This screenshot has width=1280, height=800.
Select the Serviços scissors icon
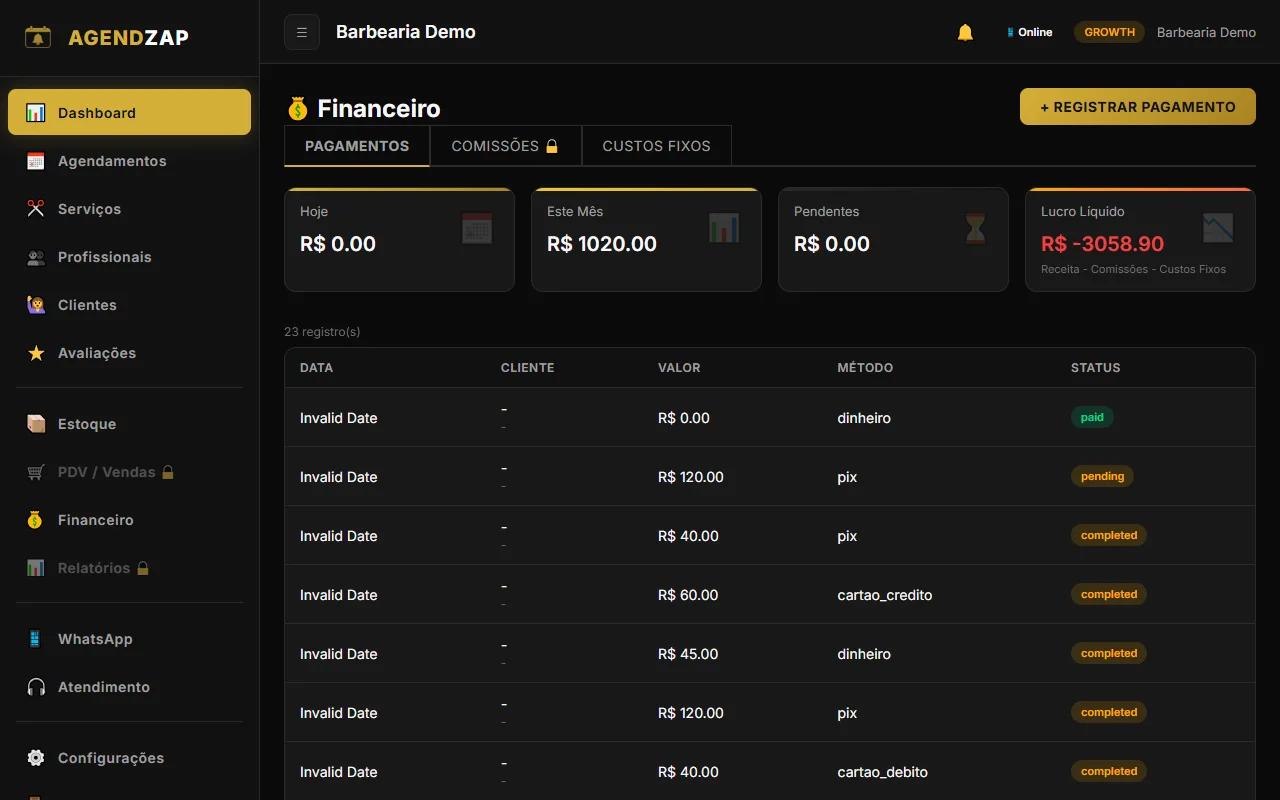pos(36,209)
